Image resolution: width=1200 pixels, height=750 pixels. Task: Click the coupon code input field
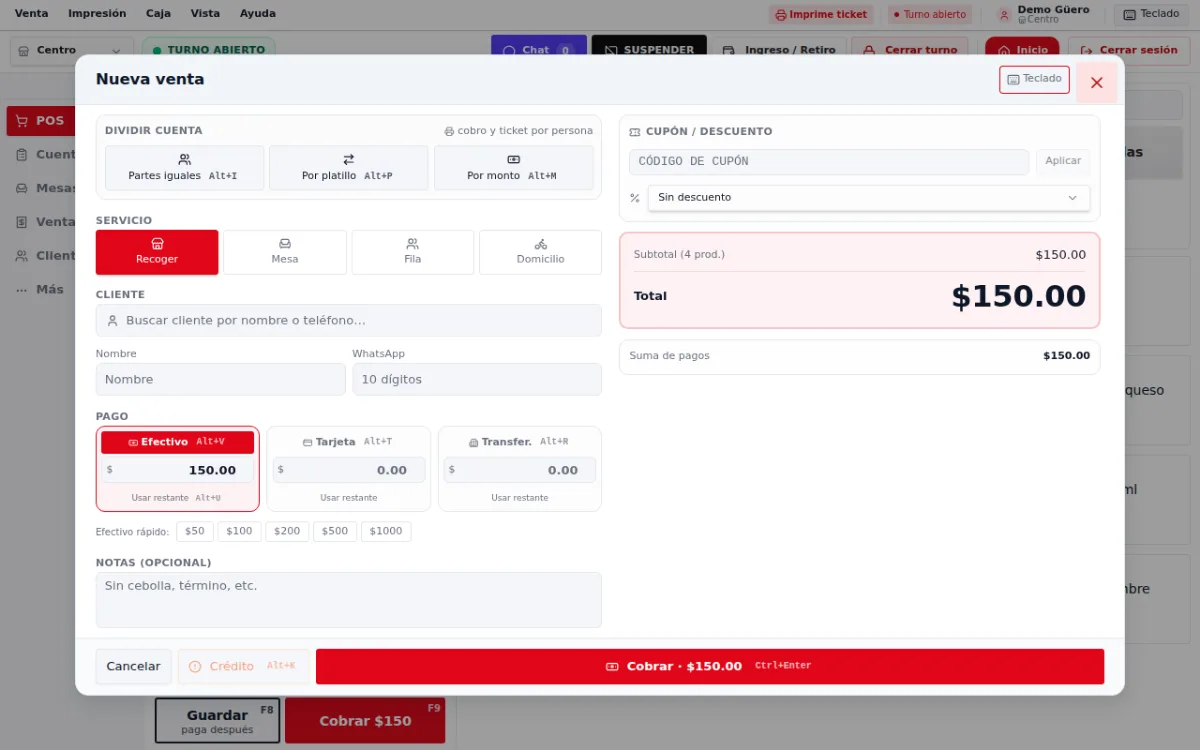(829, 162)
